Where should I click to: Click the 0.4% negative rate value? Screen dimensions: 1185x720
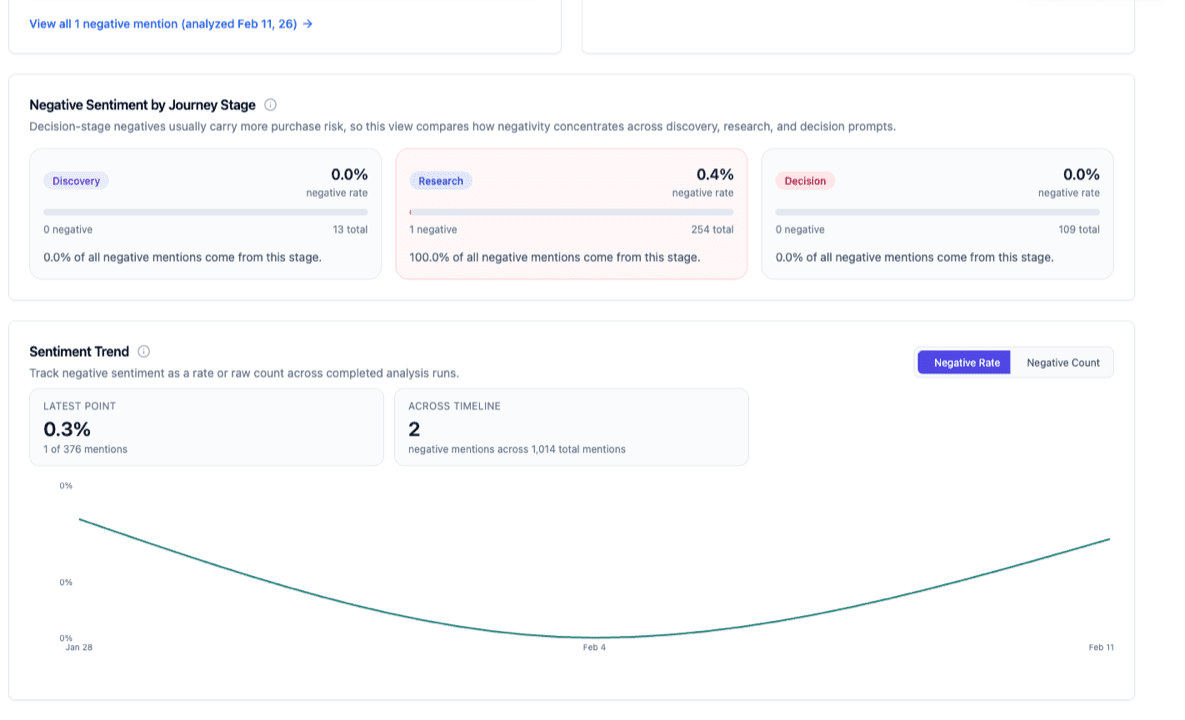tap(717, 172)
